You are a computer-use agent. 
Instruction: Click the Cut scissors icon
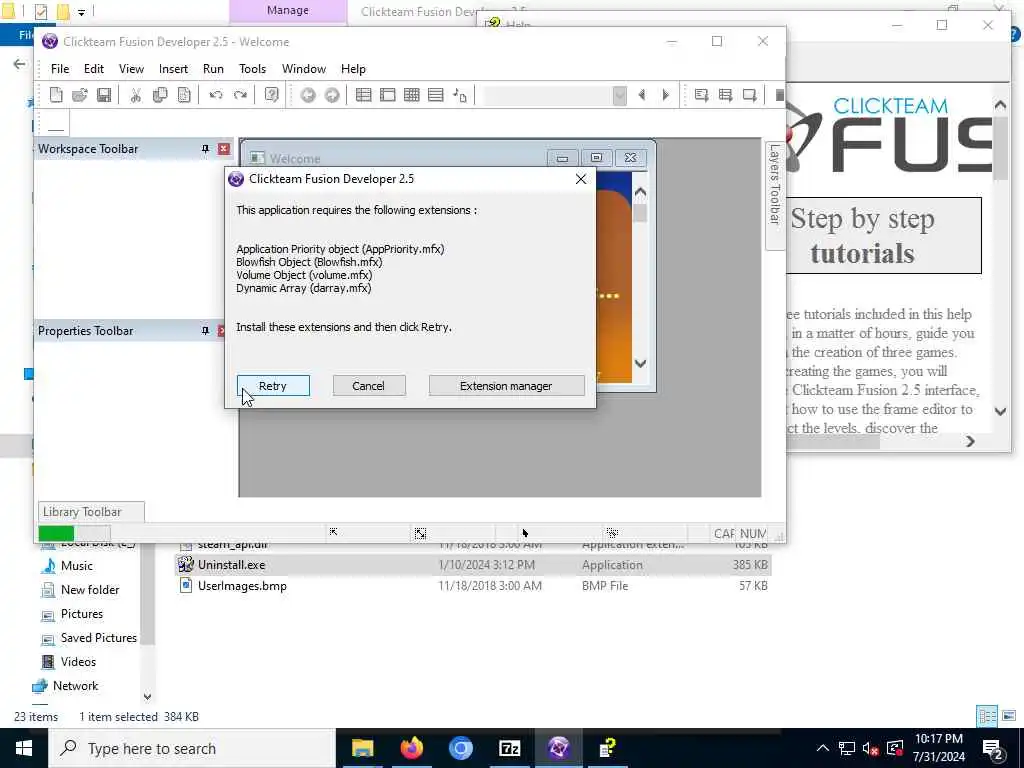point(136,95)
